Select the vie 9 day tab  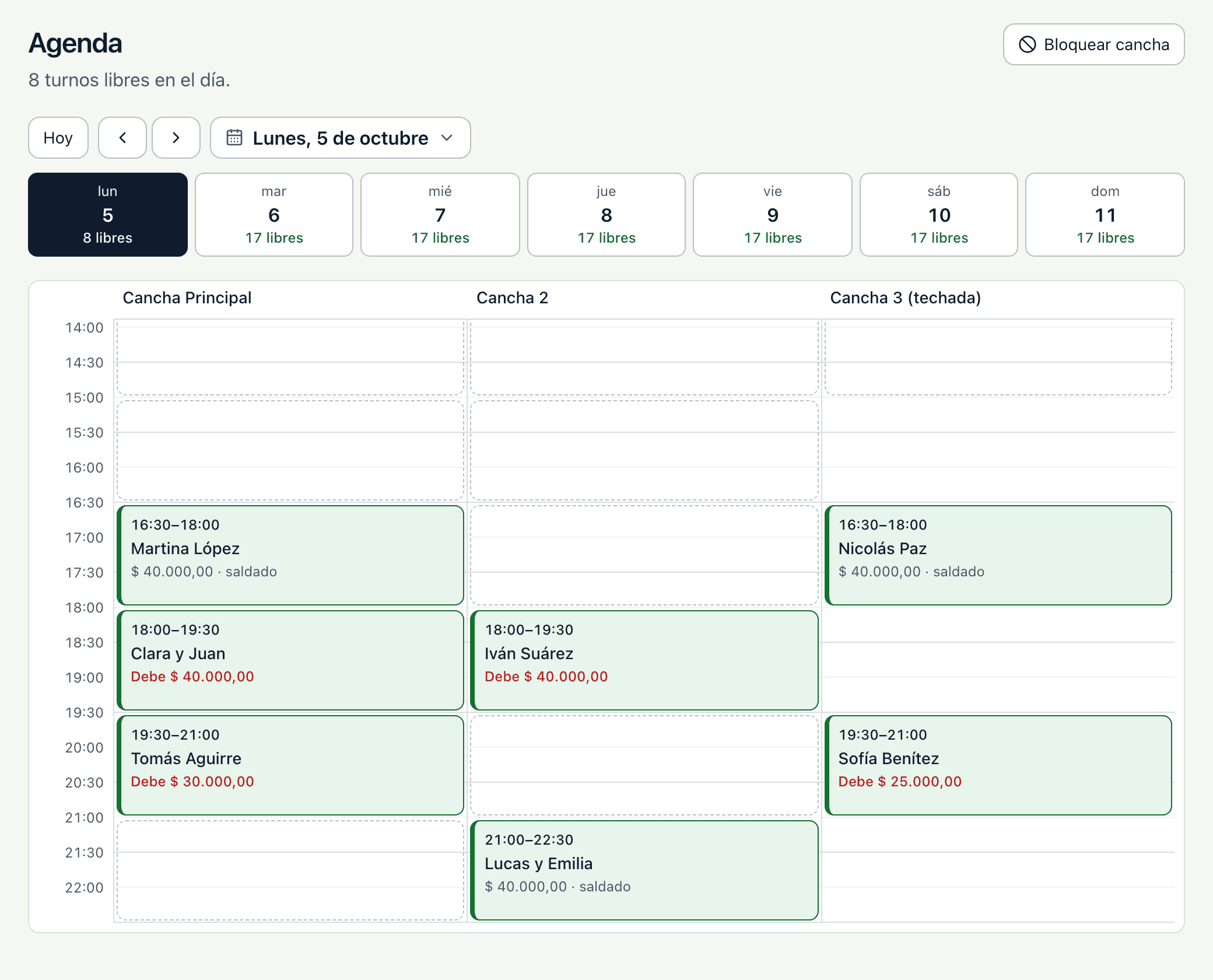click(773, 215)
